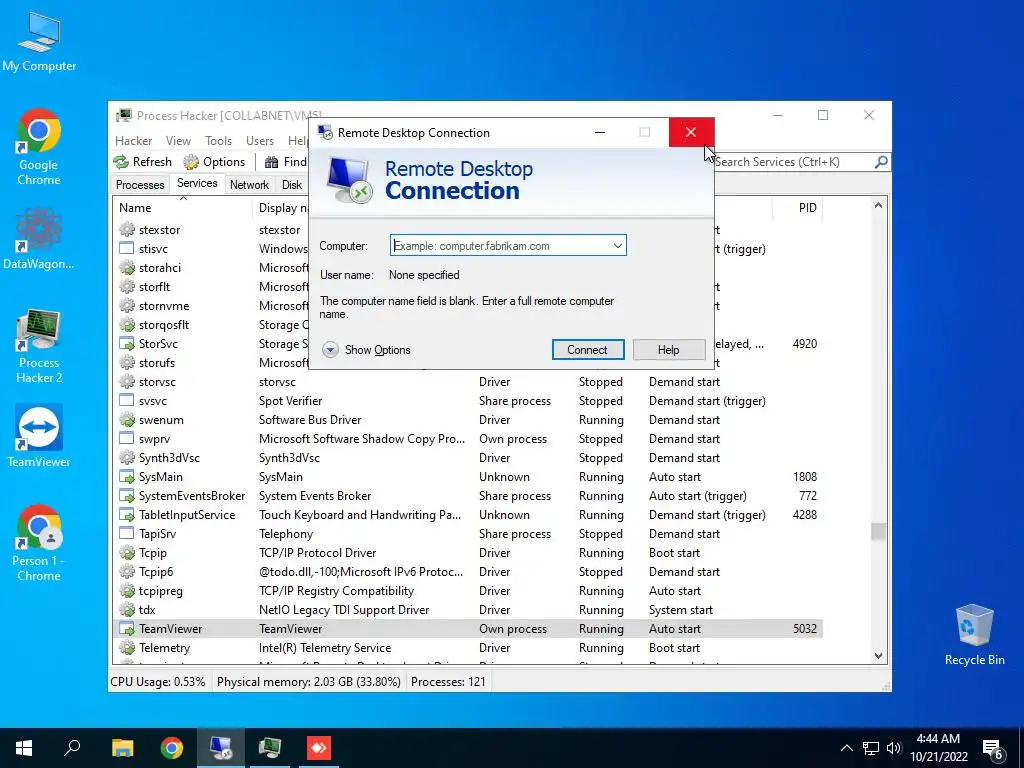Click the Connect button

click(587, 349)
